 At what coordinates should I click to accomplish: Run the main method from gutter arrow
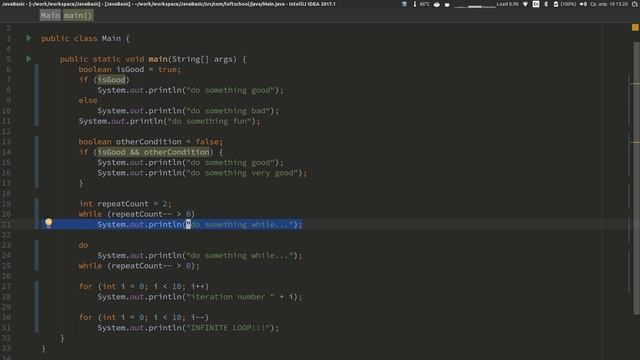[29, 59]
